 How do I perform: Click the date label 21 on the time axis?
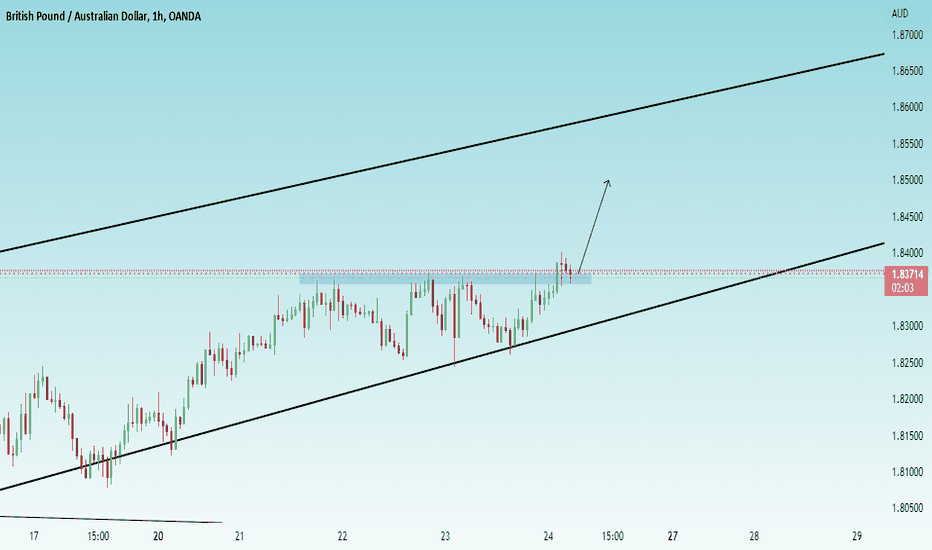tap(240, 536)
